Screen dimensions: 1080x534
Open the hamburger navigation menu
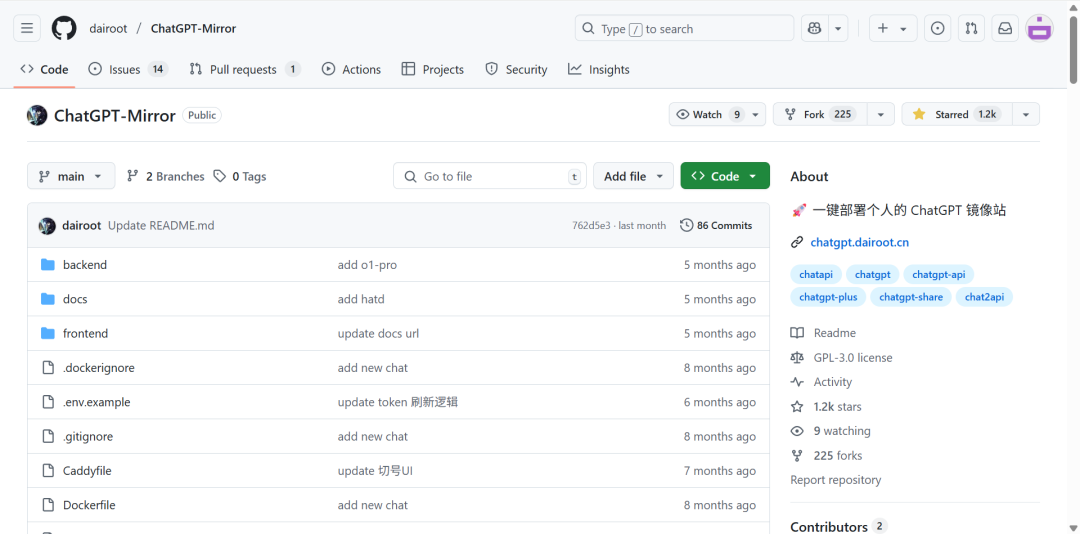tap(27, 28)
